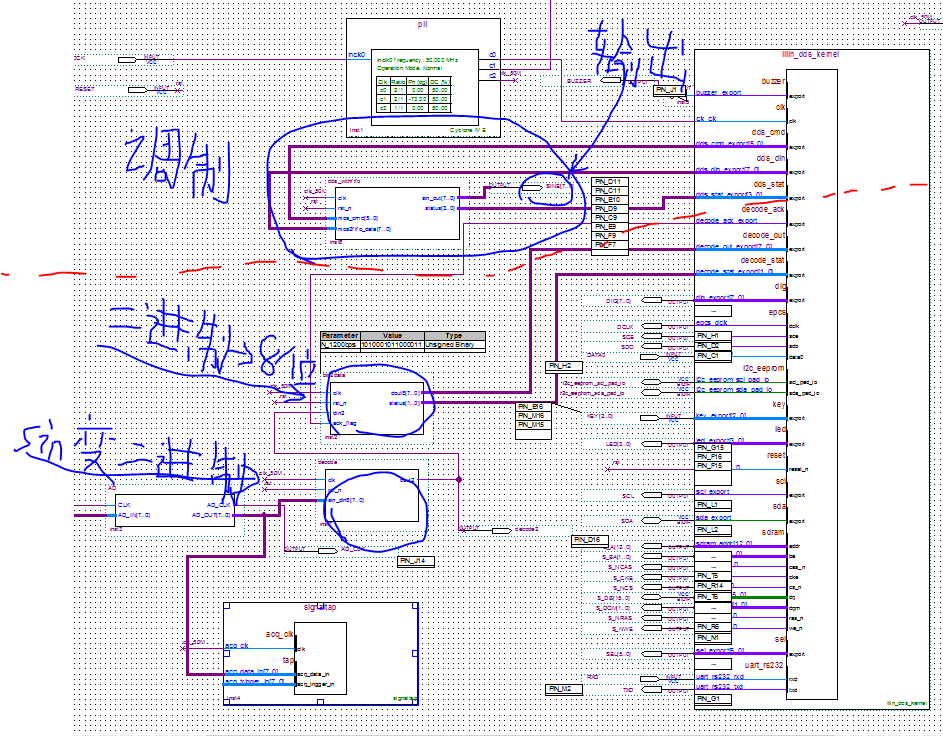The height and width of the screenshot is (736, 943).
Task: Click the KEY[2..0] input pin symbol
Action: pos(651,417)
